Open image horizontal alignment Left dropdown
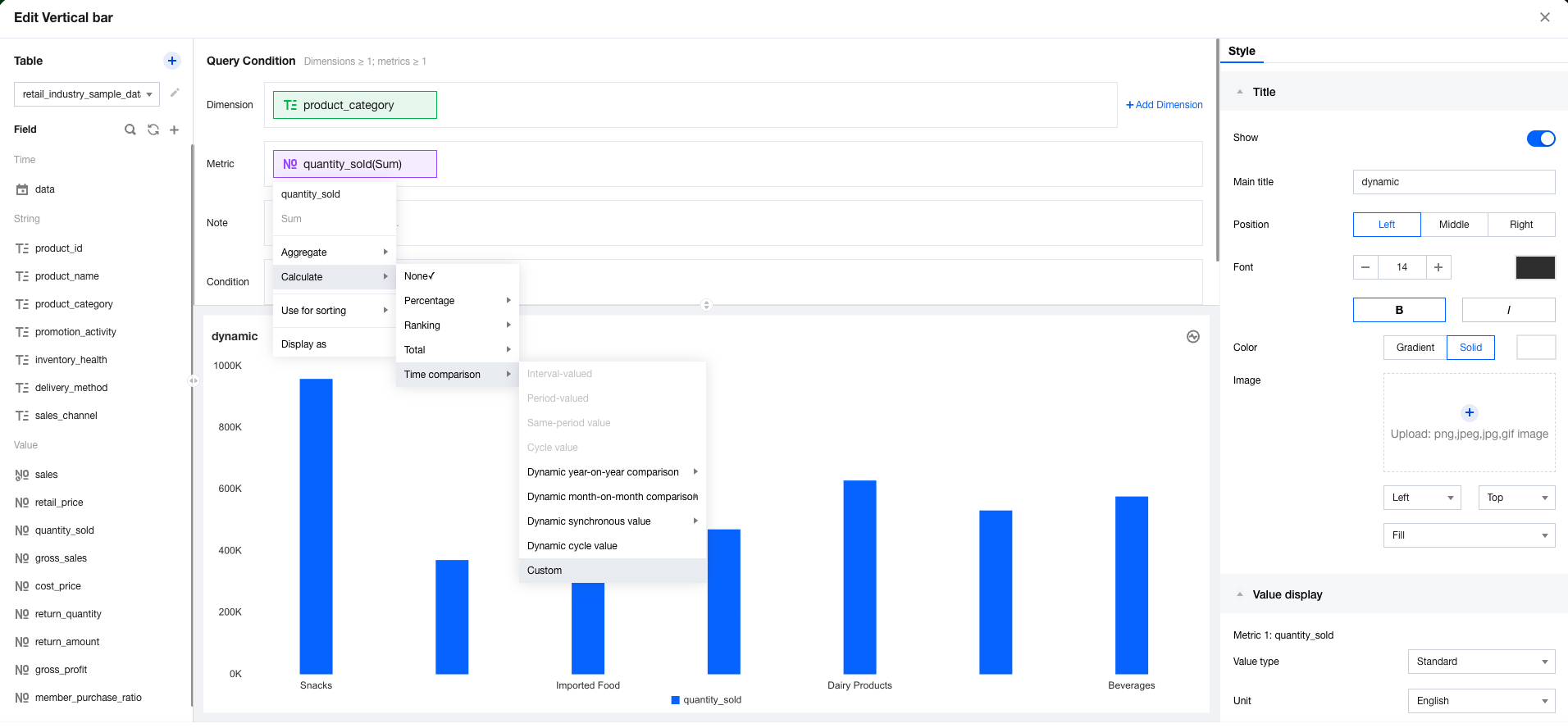Viewport: 1568px width, 728px height. pos(1422,498)
